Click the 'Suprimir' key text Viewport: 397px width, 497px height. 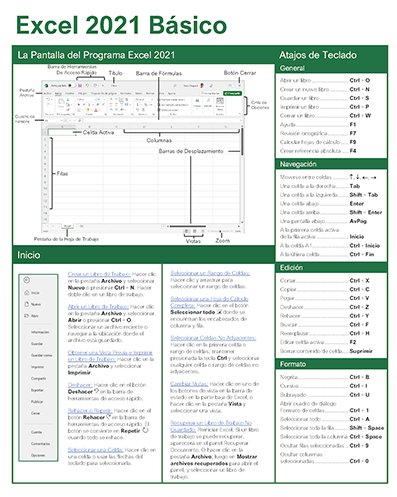coord(361,351)
